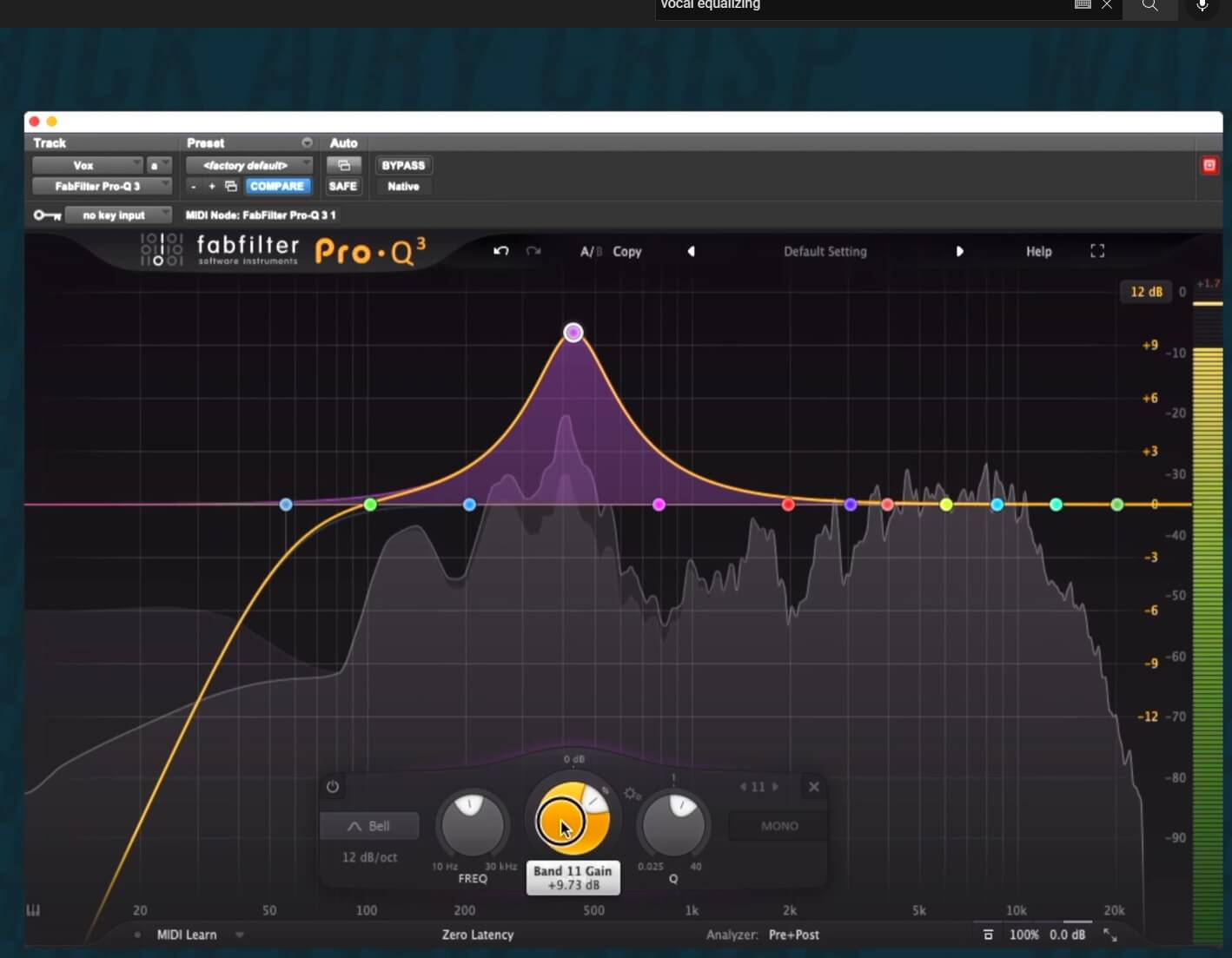
Task: Select next band with right arrow beside 11
Action: pyautogui.click(x=775, y=787)
